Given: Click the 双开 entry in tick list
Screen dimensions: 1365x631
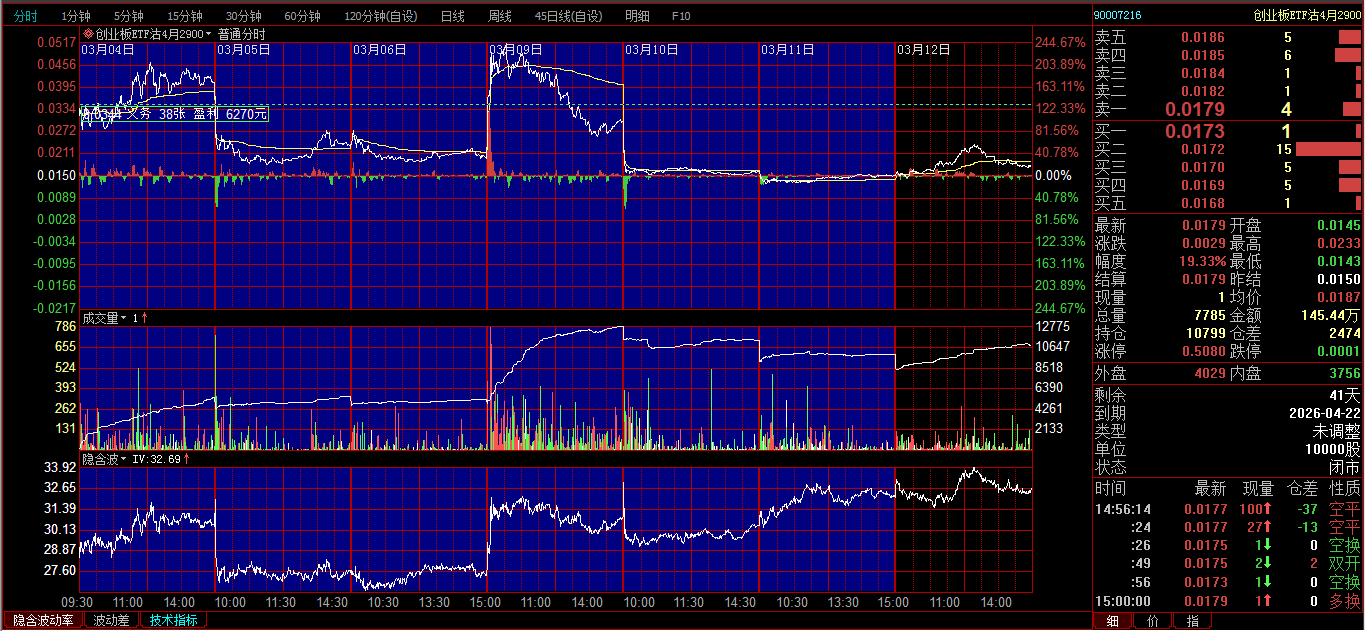Looking at the screenshot, I should [x=1345, y=564].
